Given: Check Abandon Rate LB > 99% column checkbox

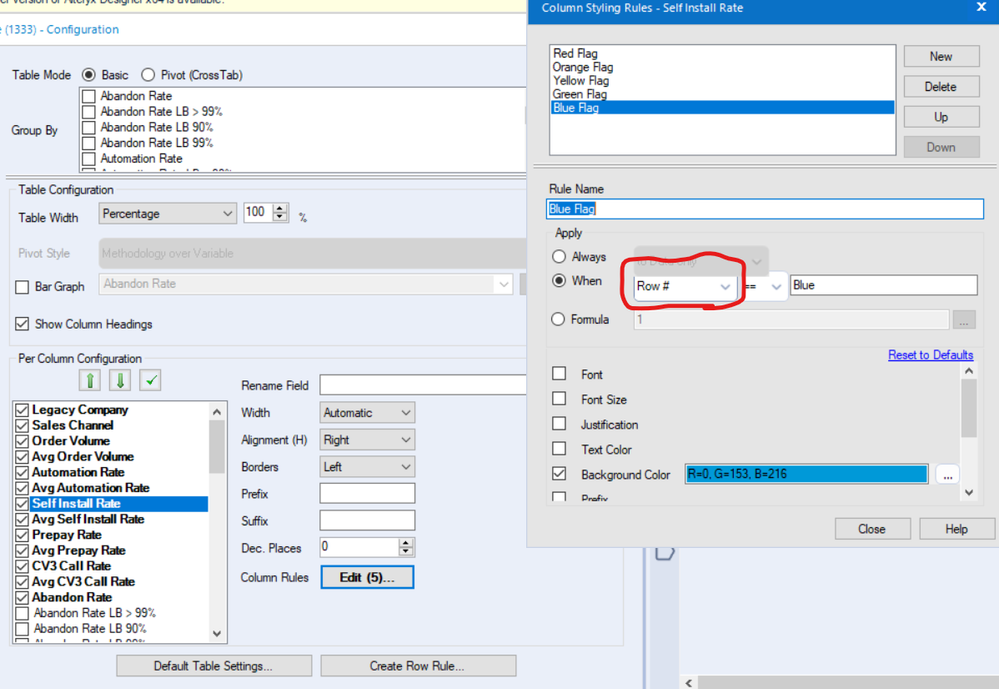Looking at the screenshot, I should 22,613.
